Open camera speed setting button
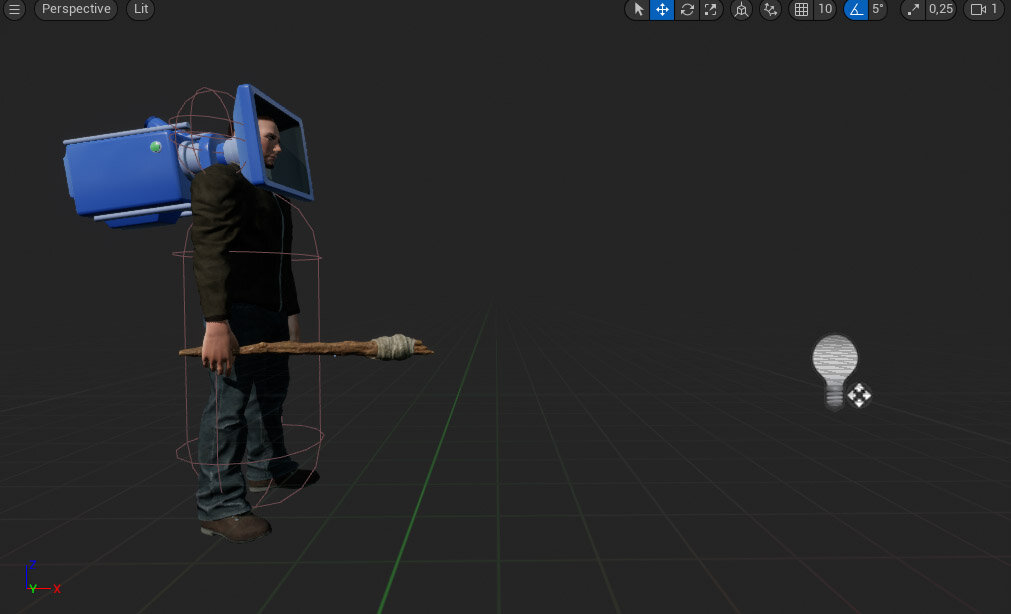This screenshot has width=1011, height=614. (x=984, y=9)
